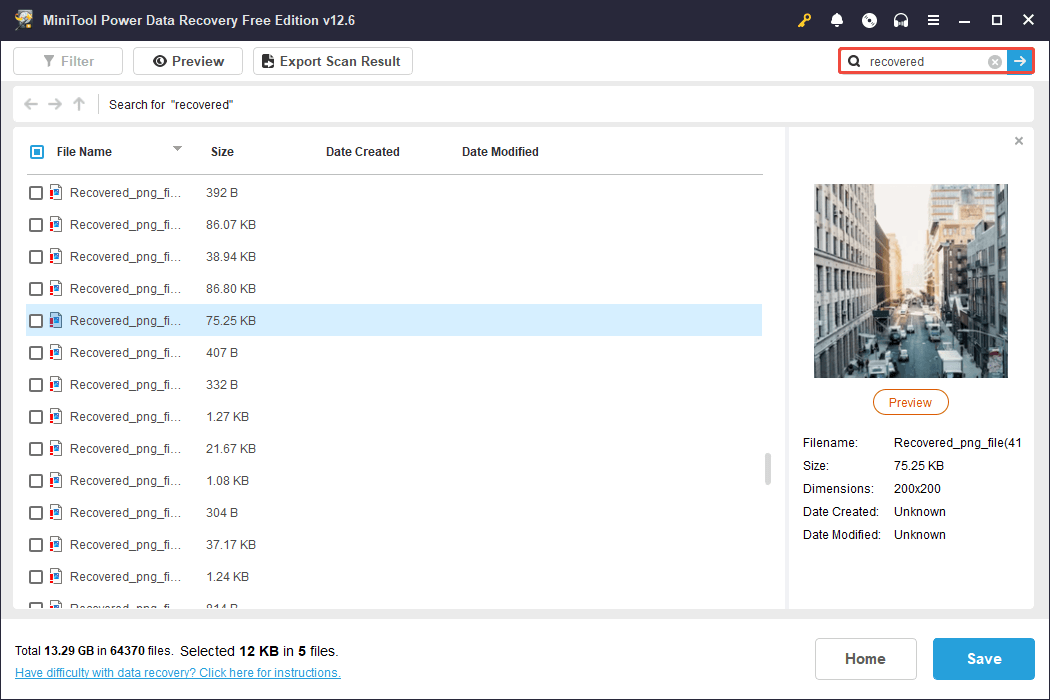Open the notification bell icon
The height and width of the screenshot is (700, 1050).
click(836, 19)
